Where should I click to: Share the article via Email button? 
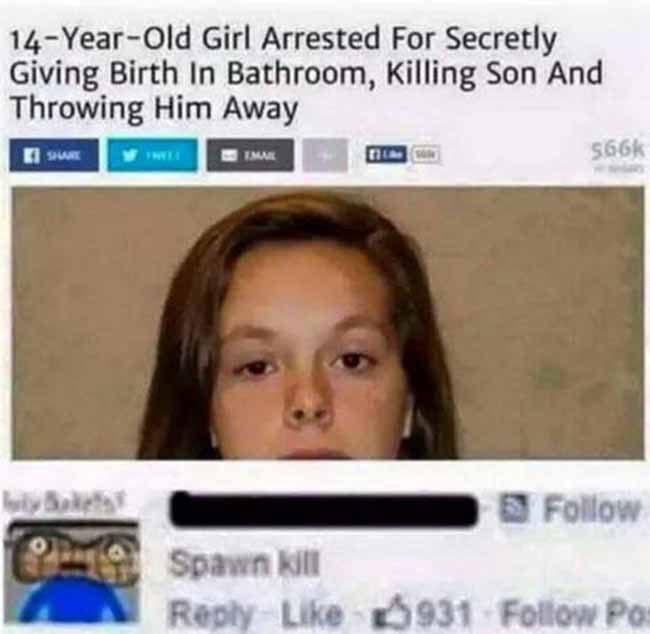pos(250,155)
